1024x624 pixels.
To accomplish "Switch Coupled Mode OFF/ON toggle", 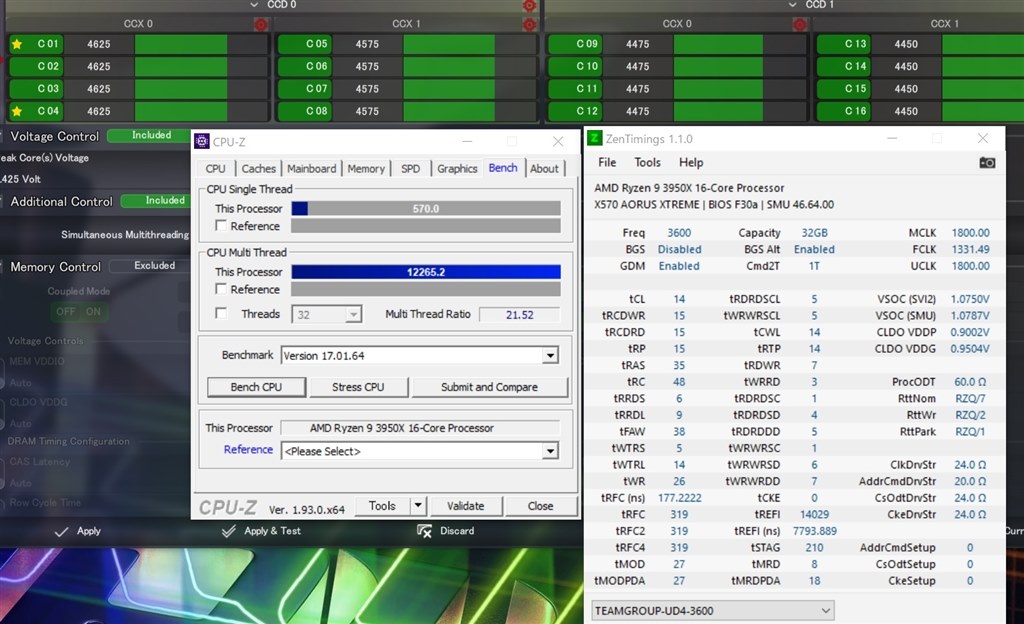I will [x=78, y=312].
